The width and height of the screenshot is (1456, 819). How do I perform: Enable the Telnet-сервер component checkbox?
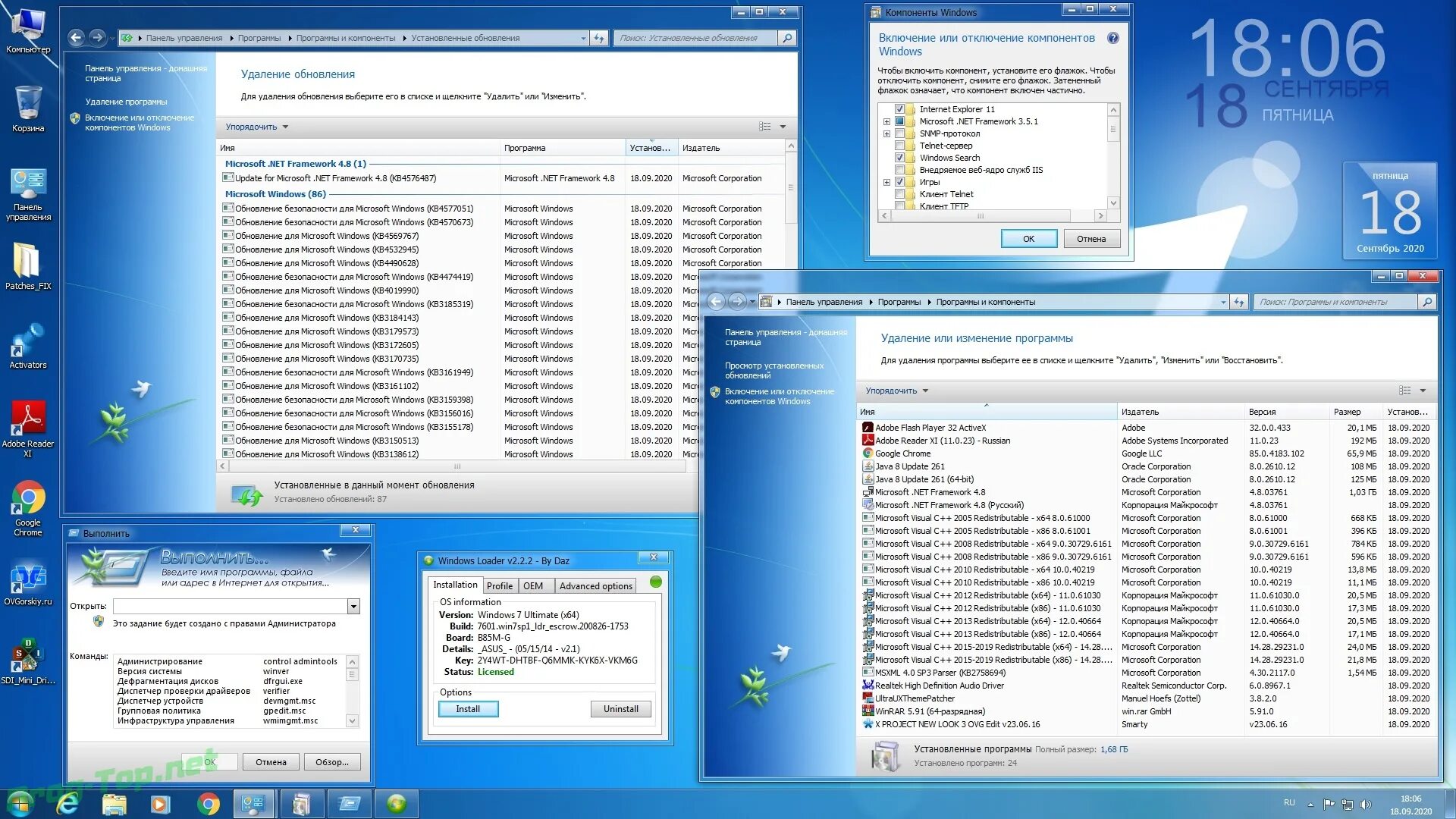899,146
